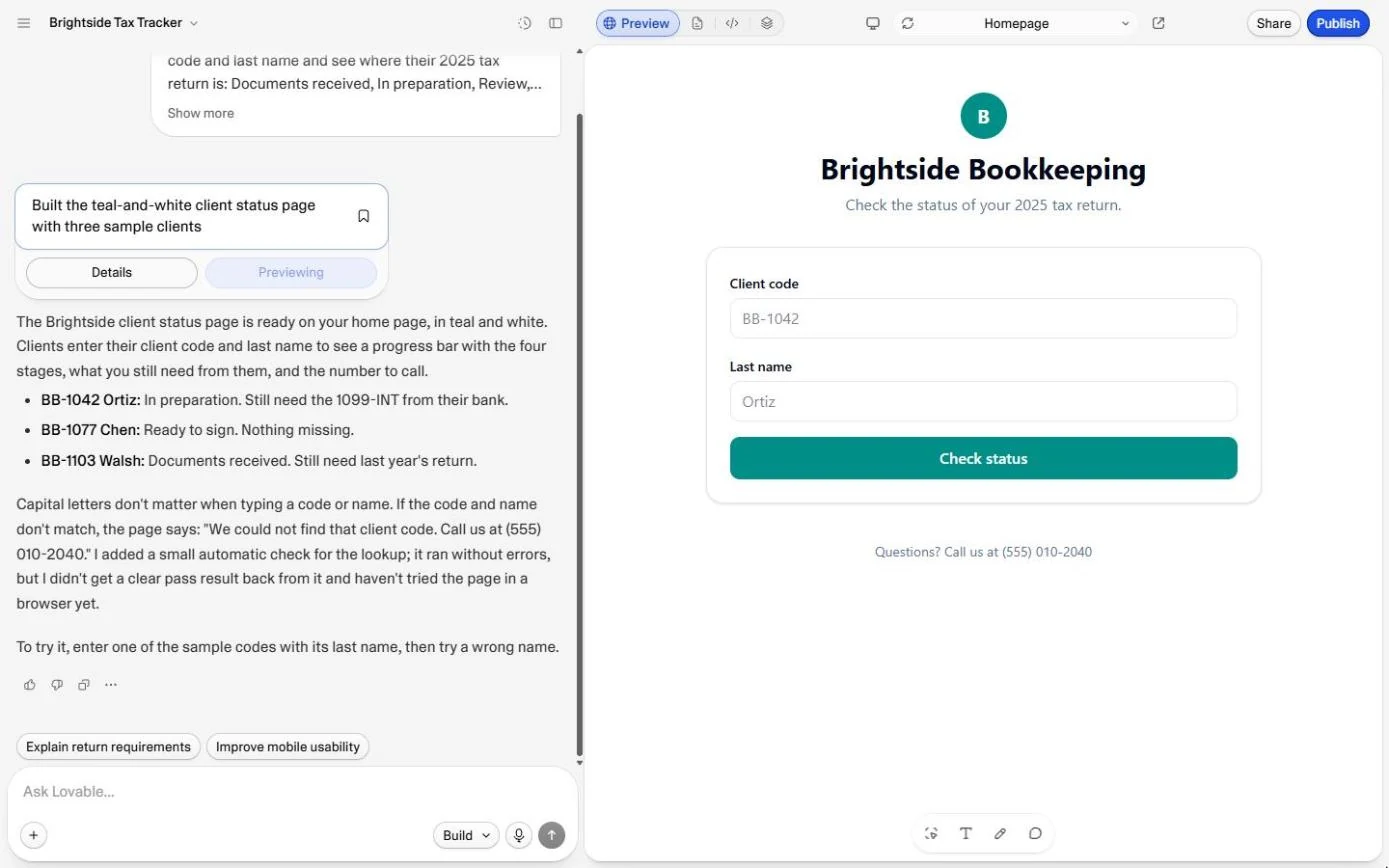Switch to the code view icon
Screen dimensions: 1389x868
pyautogui.click(x=732, y=23)
